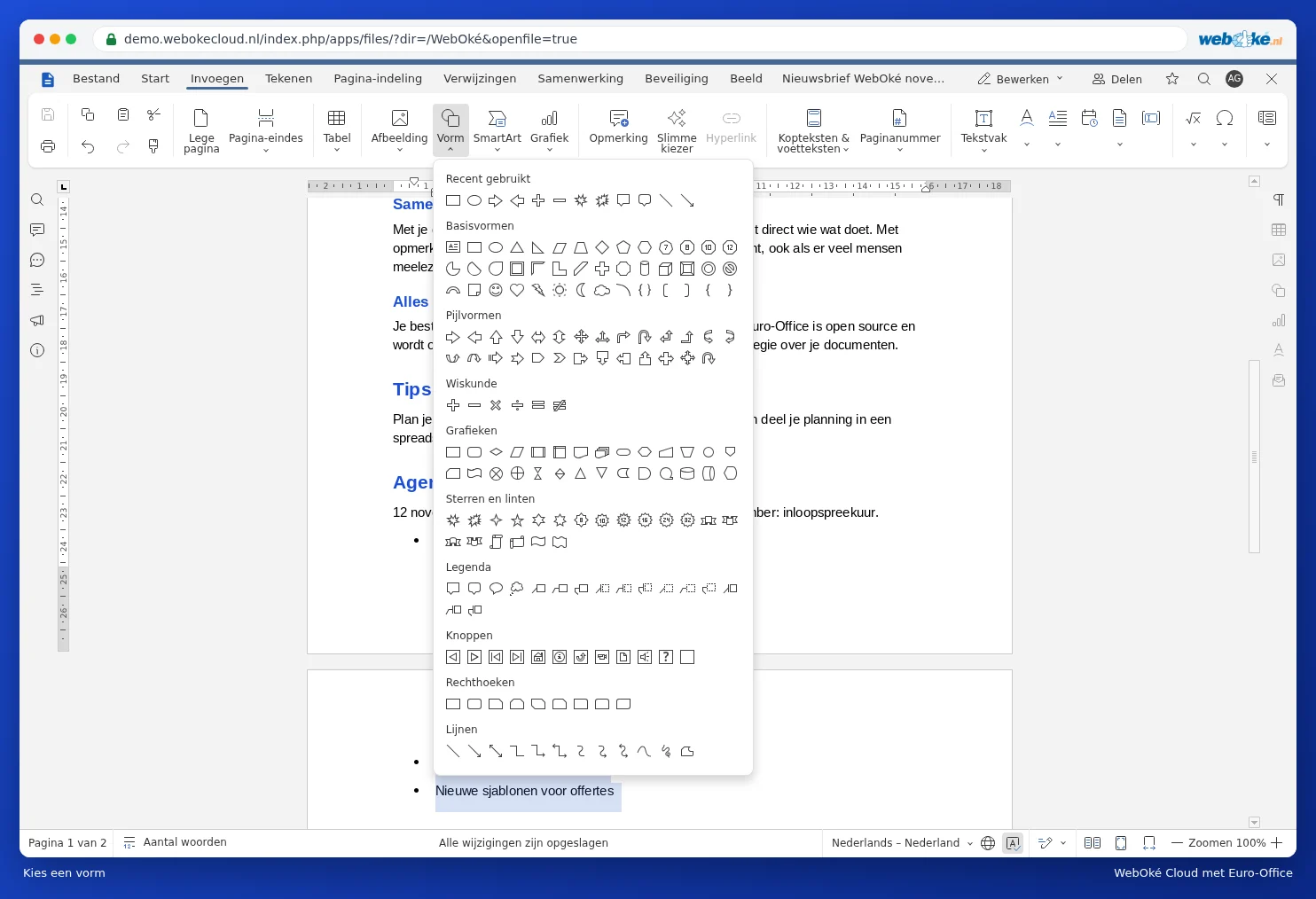
Task: Open the Grafiek chart dropdown
Action: click(x=550, y=130)
